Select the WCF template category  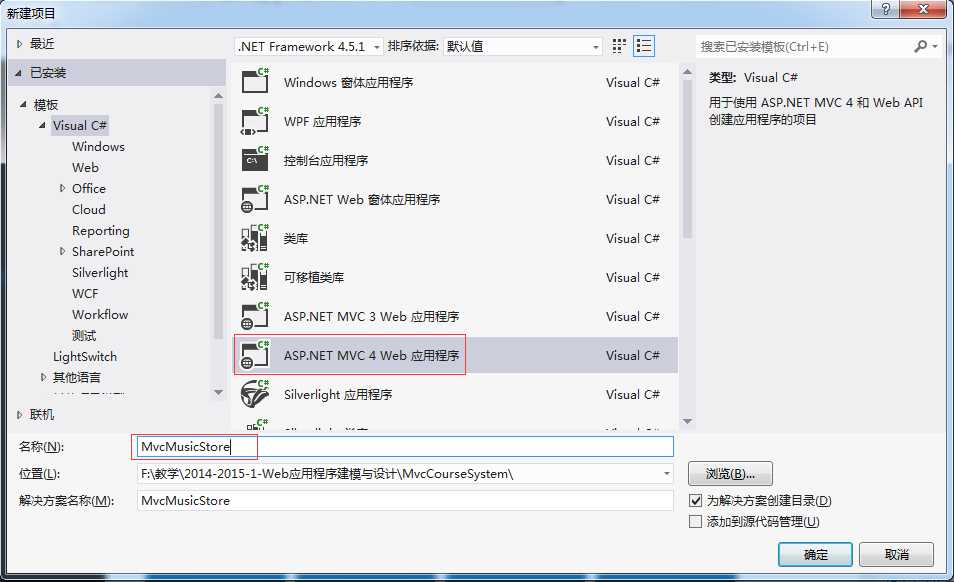click(x=85, y=294)
